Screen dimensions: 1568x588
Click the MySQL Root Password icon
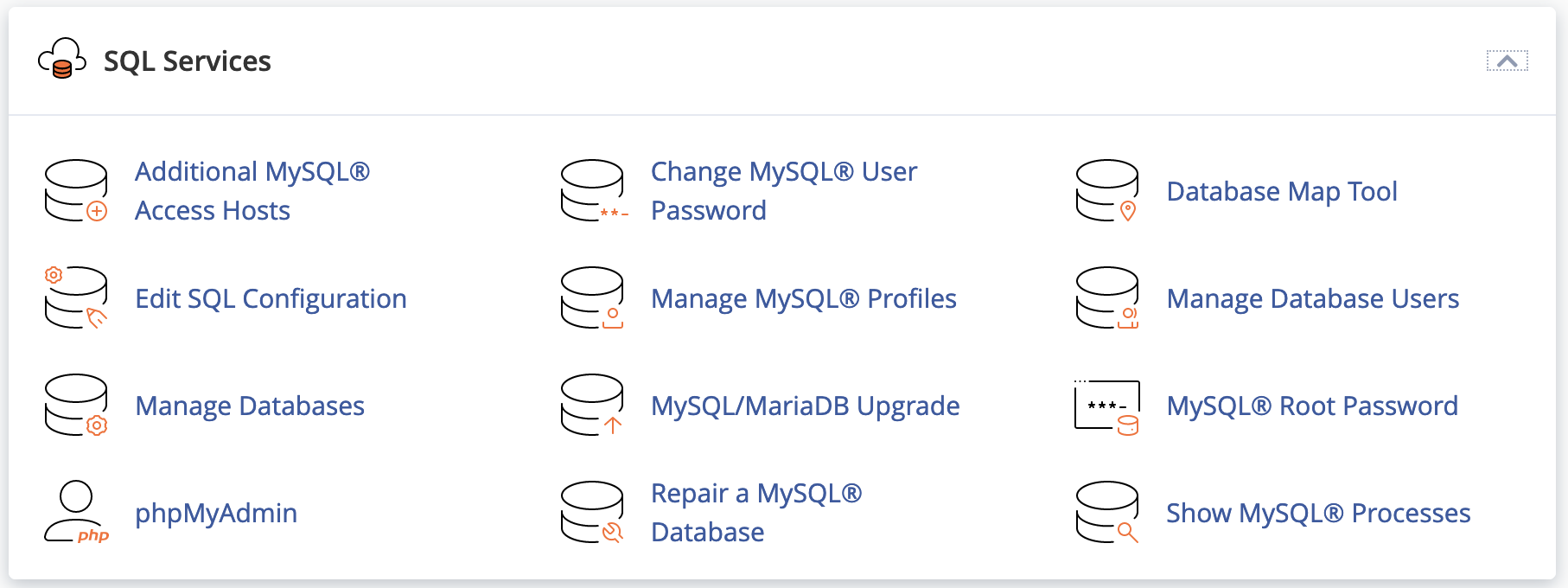pos(1107,406)
